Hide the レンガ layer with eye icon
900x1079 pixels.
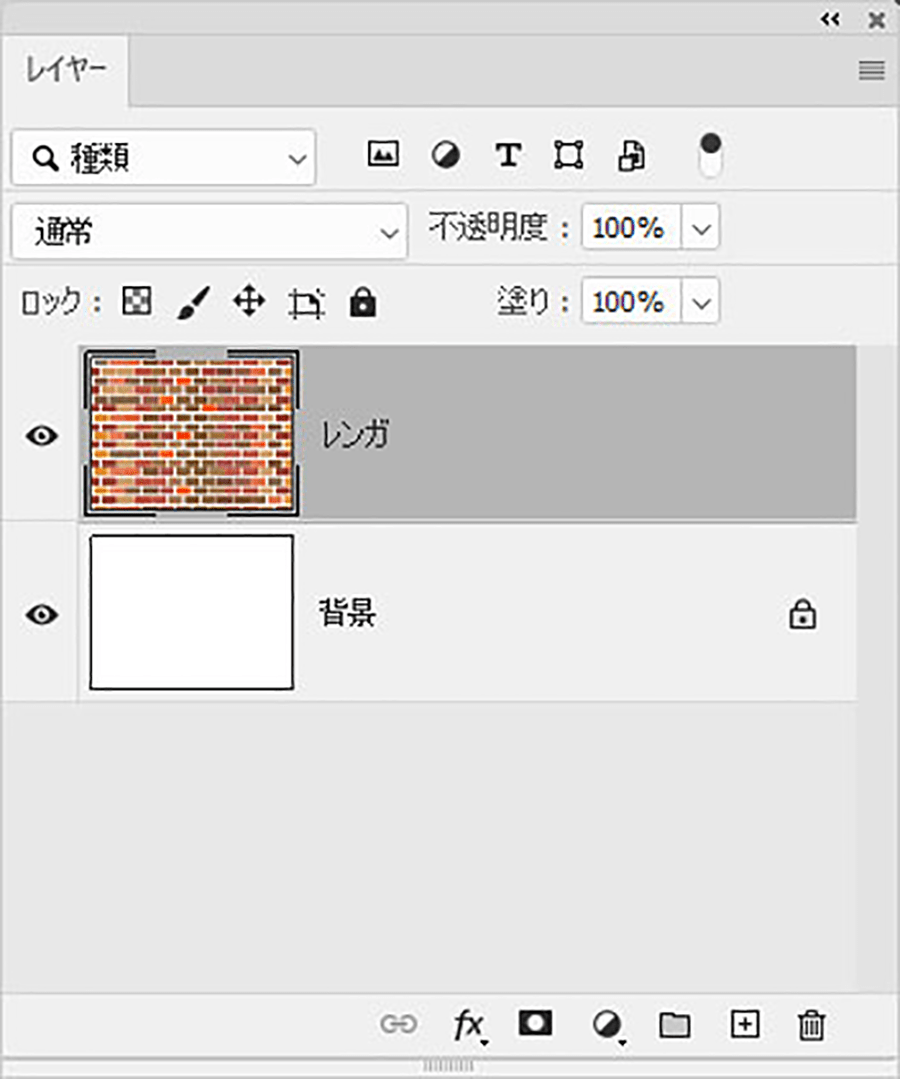pyautogui.click(x=41, y=436)
